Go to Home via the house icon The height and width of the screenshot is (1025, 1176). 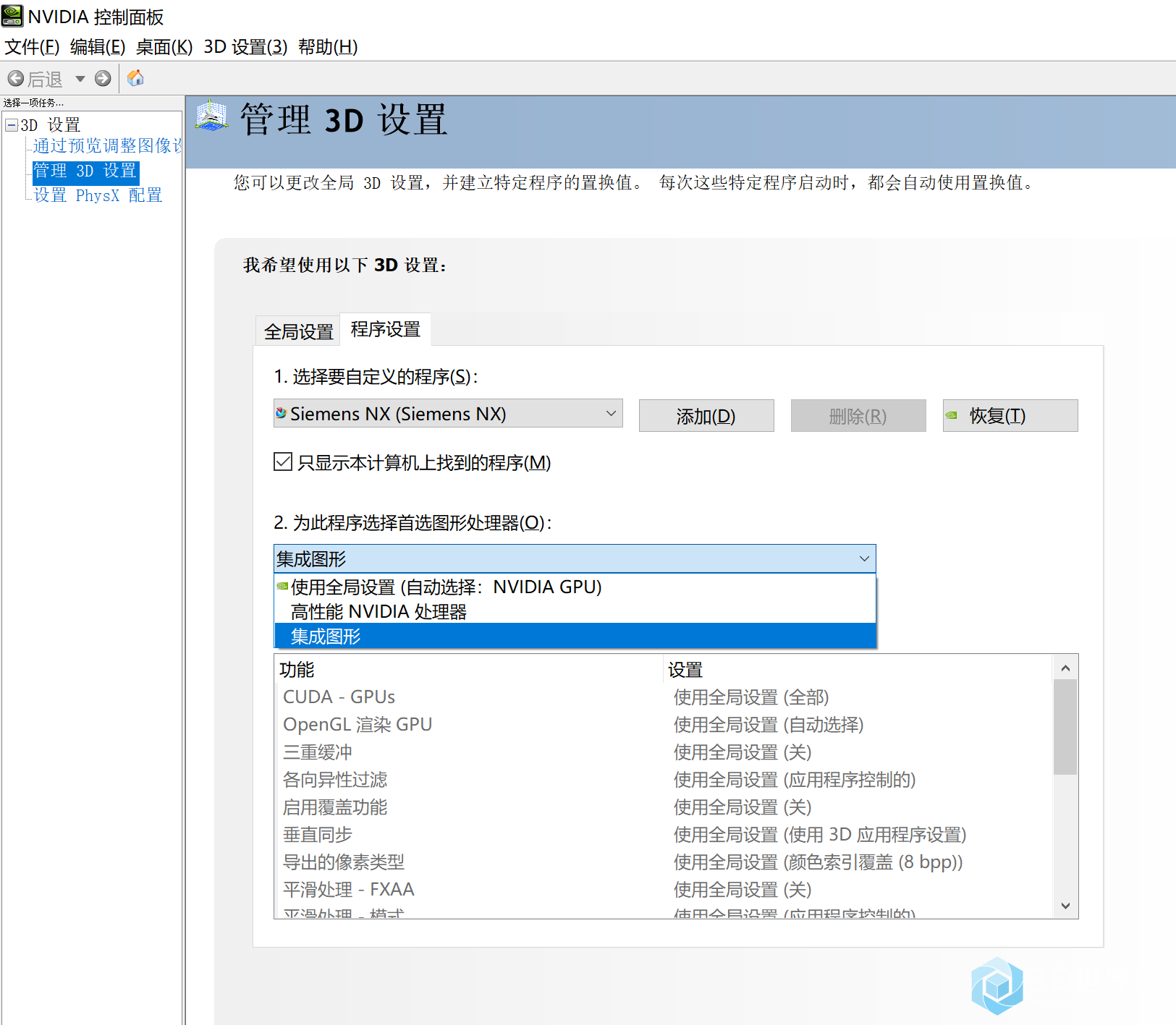tap(135, 78)
